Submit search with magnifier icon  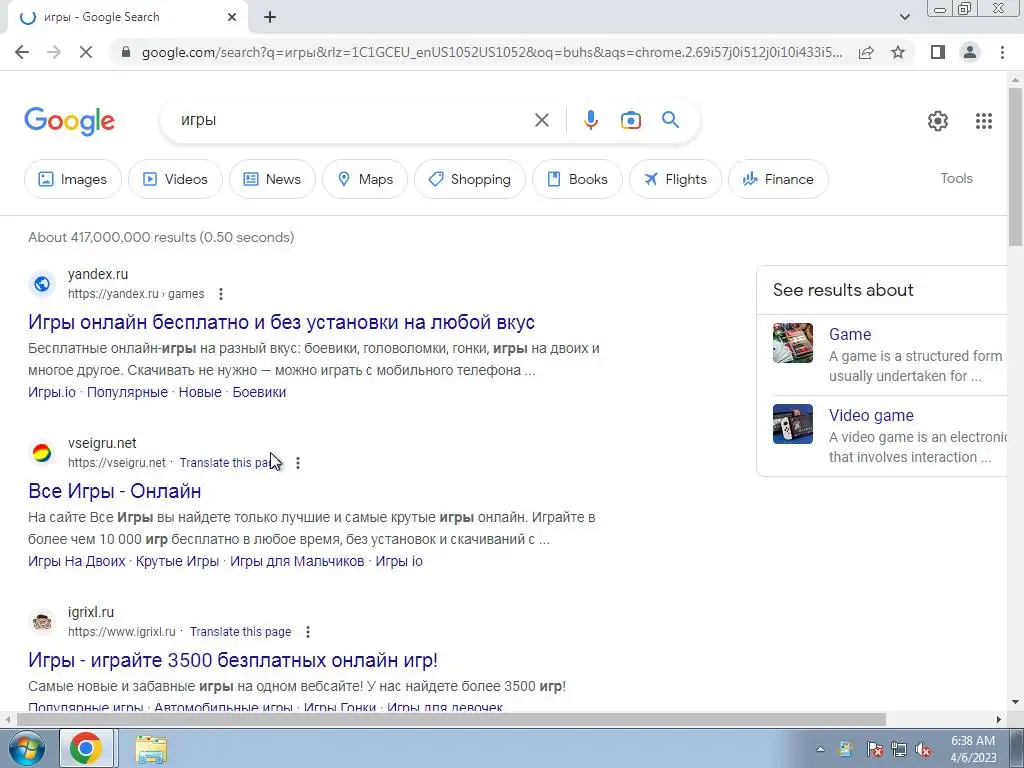pyautogui.click(x=670, y=120)
